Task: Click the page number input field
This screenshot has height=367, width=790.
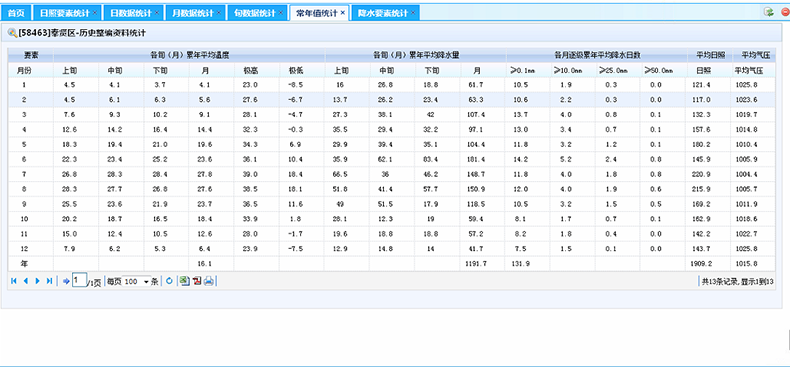Action: point(80,280)
